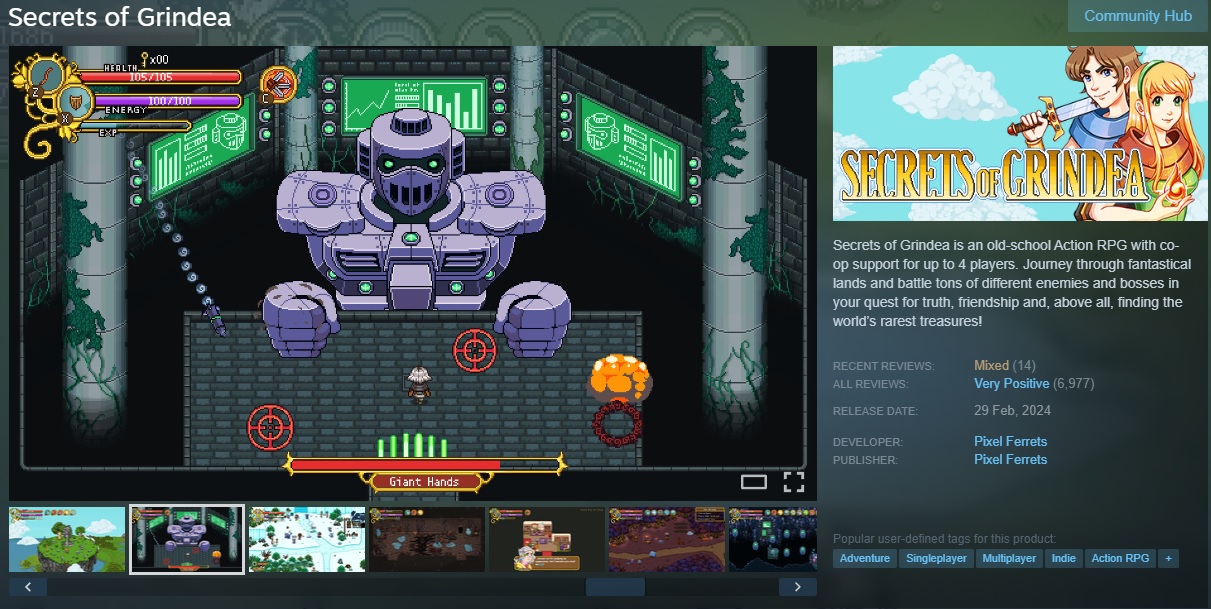Select the Singleplayer tag
The image size is (1211, 609).
[937, 558]
